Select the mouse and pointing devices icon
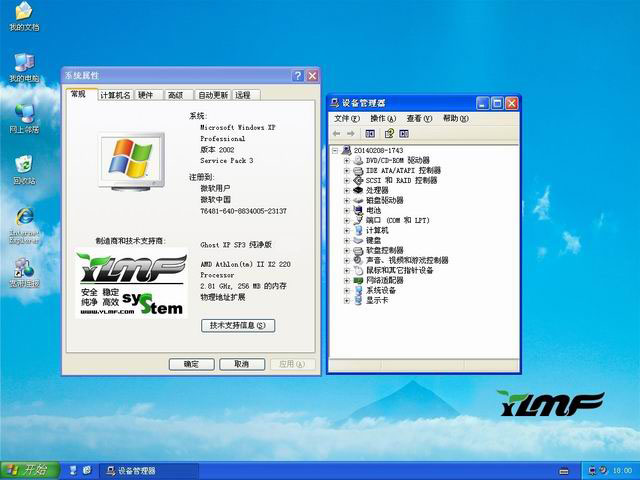640x480 pixels. 358,270
